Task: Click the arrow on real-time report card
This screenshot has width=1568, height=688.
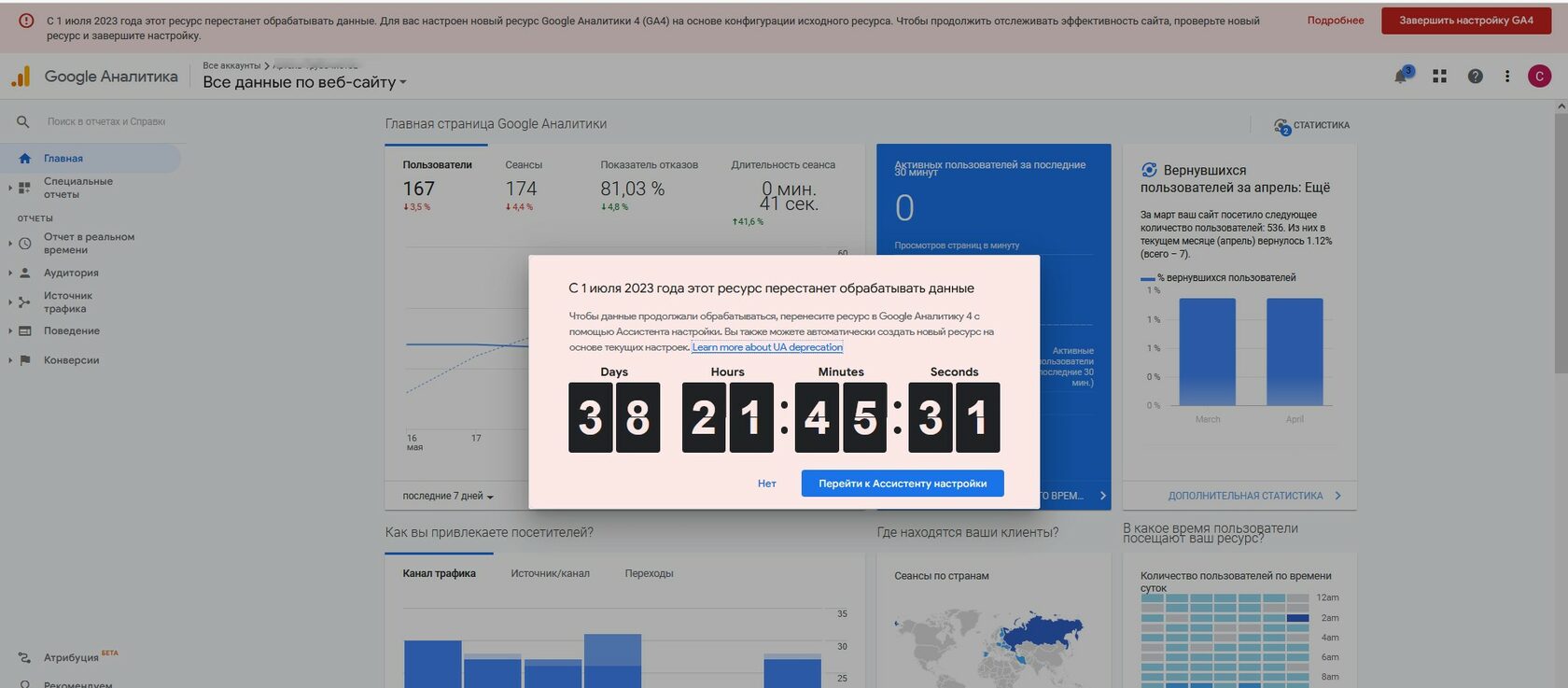Action: coord(1102,496)
